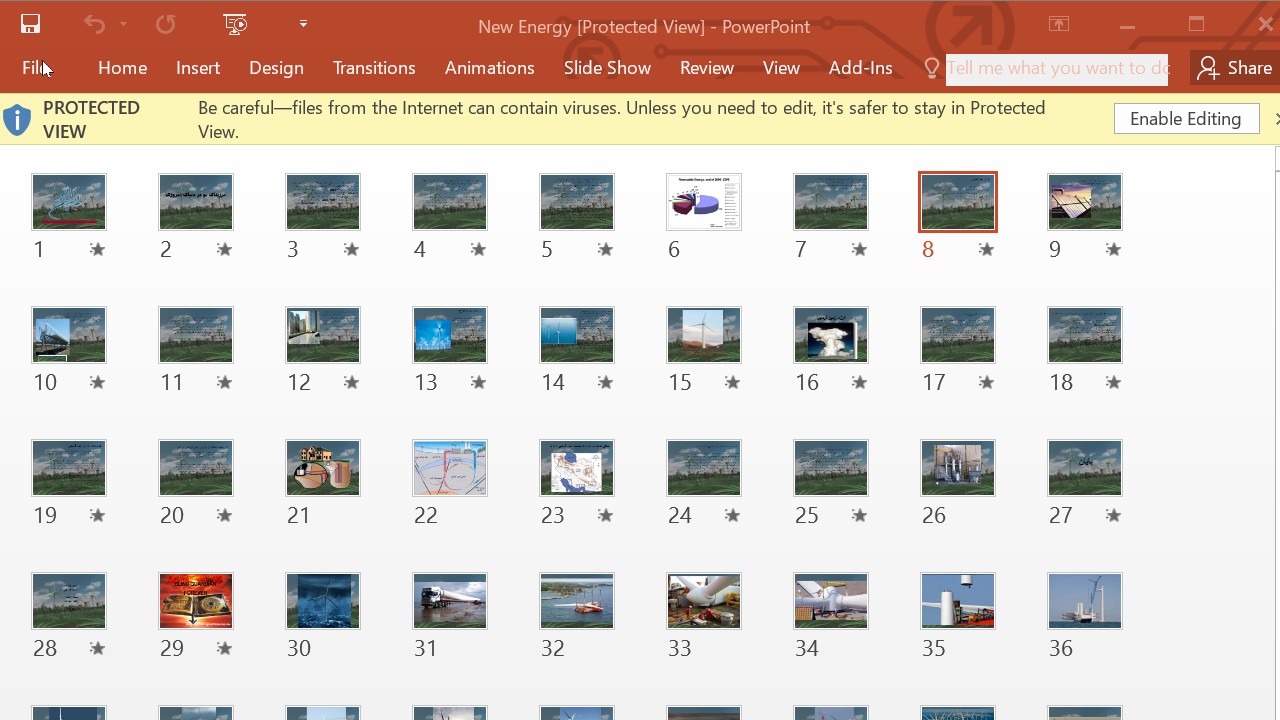Select slide 16 cloud thumbnail

point(831,334)
